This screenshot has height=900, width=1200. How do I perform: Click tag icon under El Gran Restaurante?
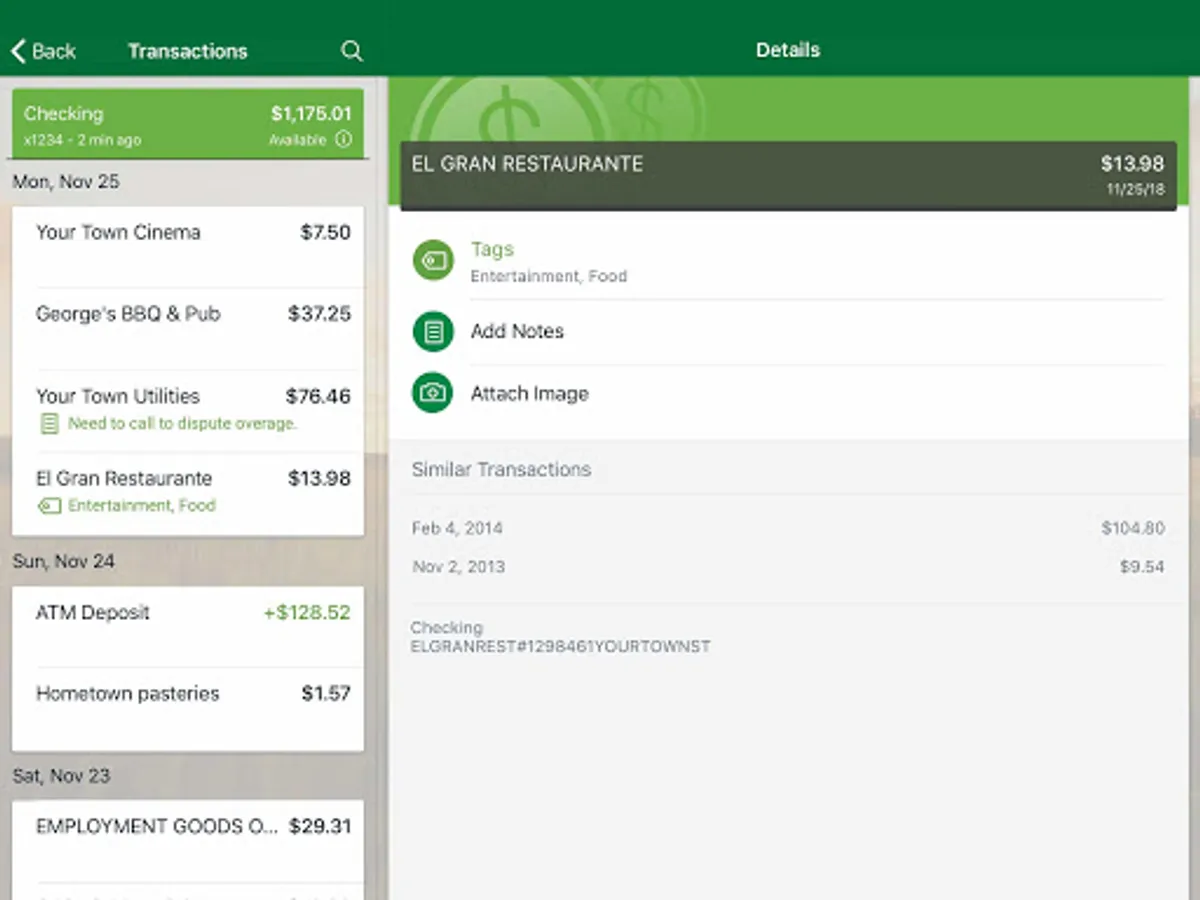tap(48, 506)
